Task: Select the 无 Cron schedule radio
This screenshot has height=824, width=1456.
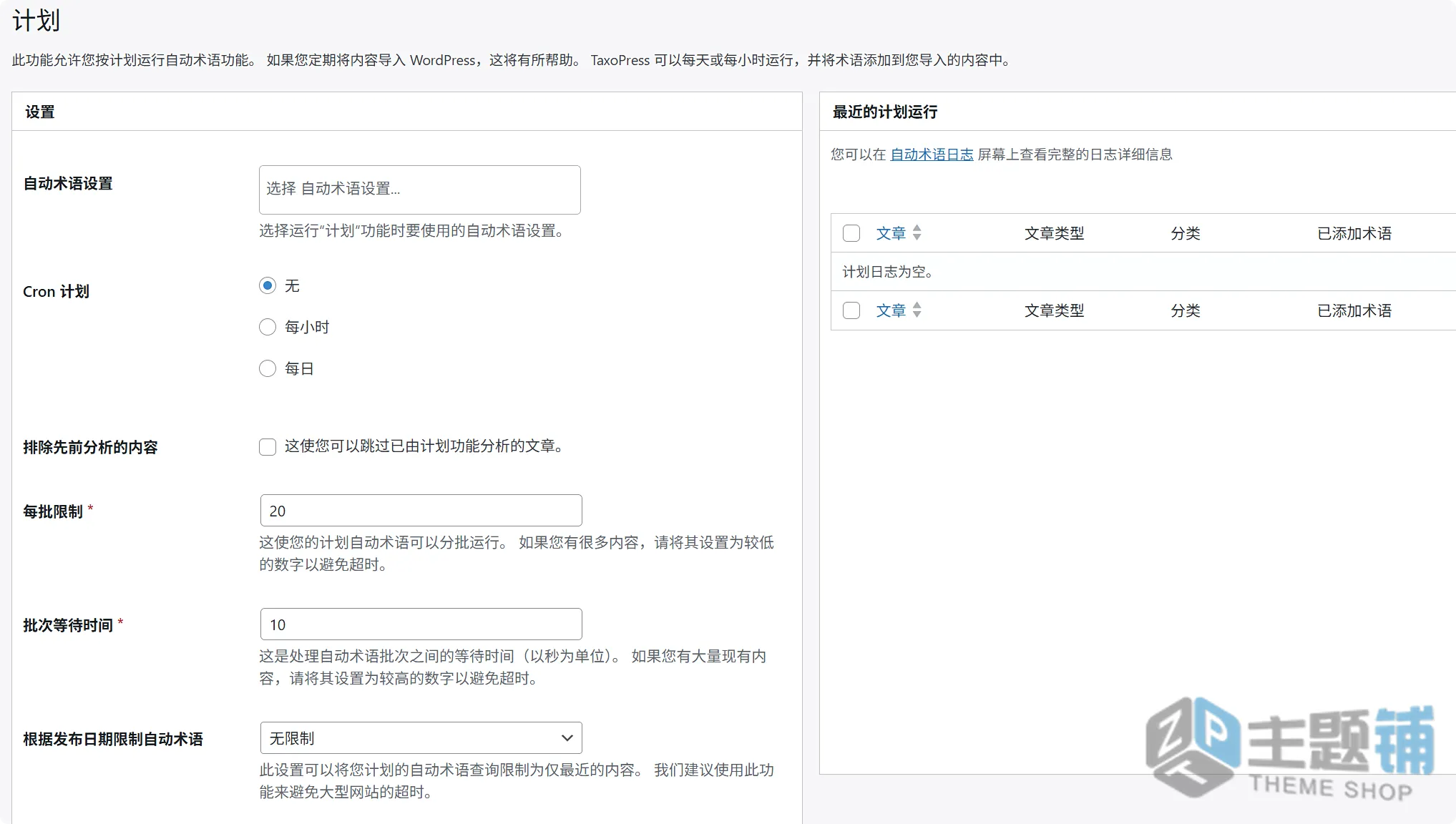Action: click(268, 285)
